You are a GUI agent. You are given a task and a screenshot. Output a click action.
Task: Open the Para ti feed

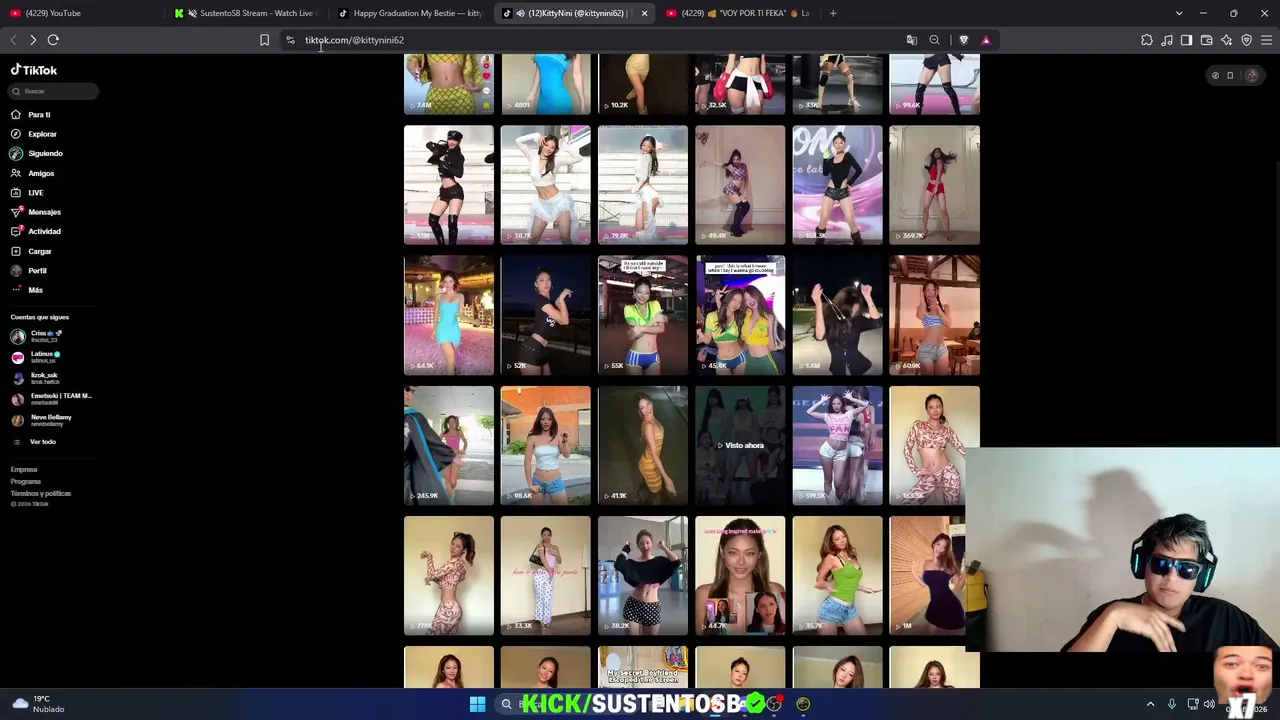pos(39,115)
